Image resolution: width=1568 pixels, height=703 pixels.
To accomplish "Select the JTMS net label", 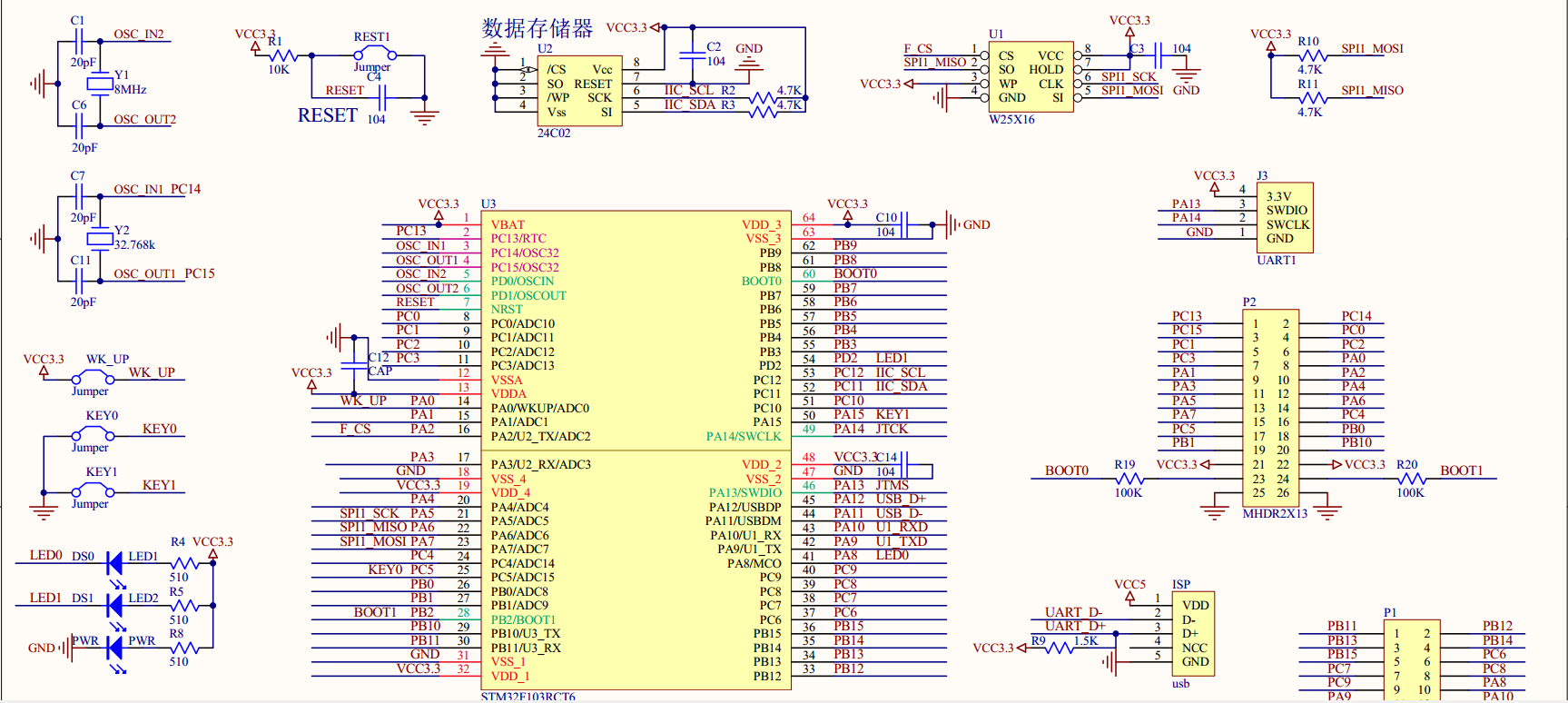I will [x=892, y=485].
